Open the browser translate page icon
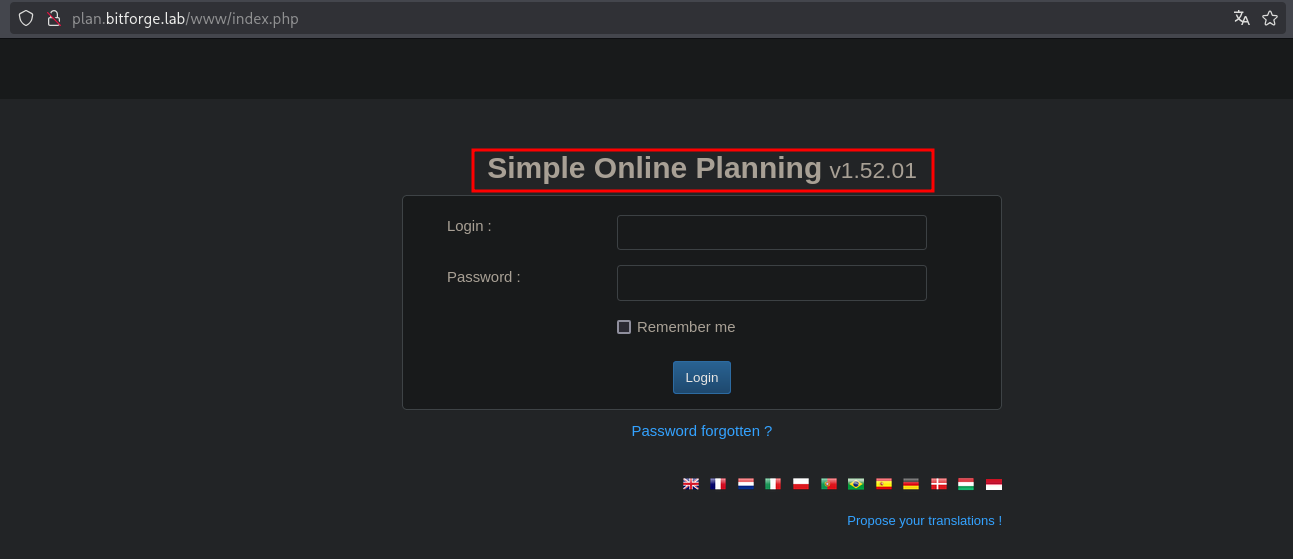The width and height of the screenshot is (1293, 559). coord(1242,18)
